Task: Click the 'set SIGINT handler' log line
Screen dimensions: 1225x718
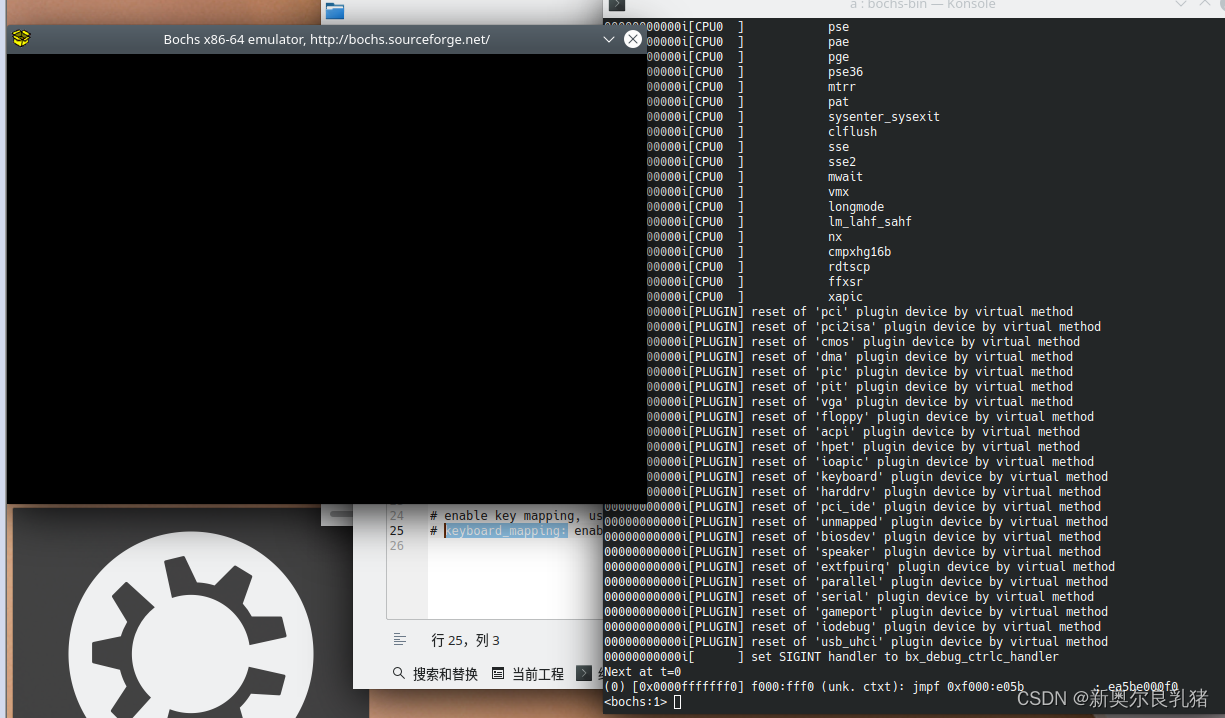Action: click(831, 657)
